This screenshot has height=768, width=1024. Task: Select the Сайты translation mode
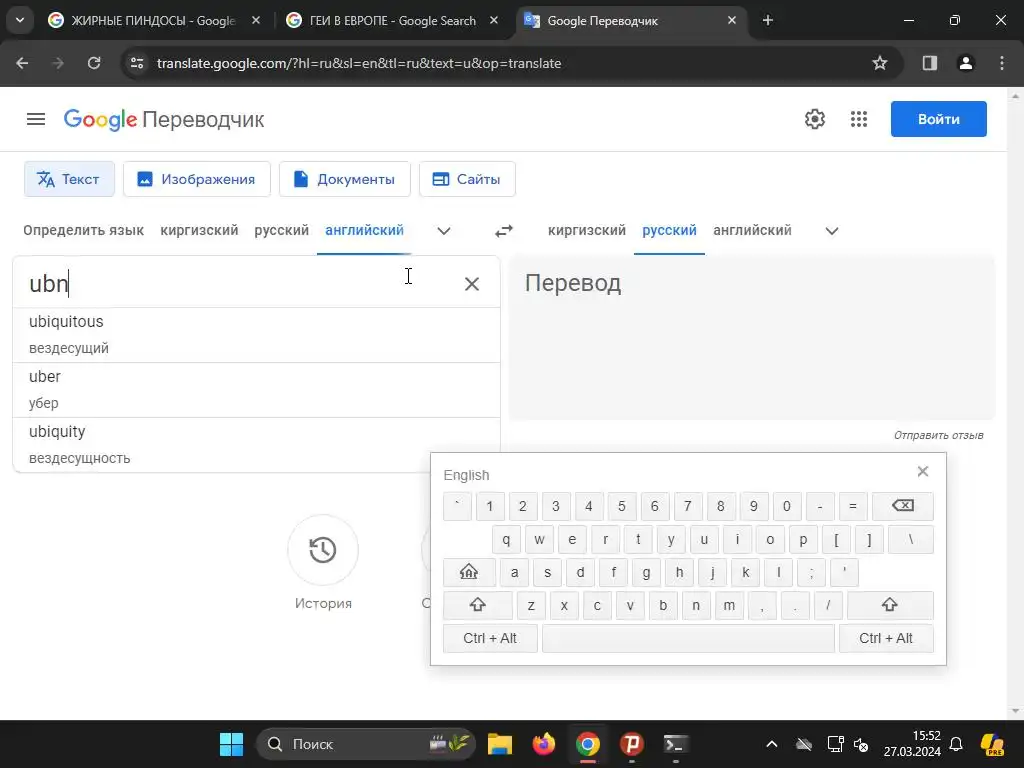click(x=467, y=179)
